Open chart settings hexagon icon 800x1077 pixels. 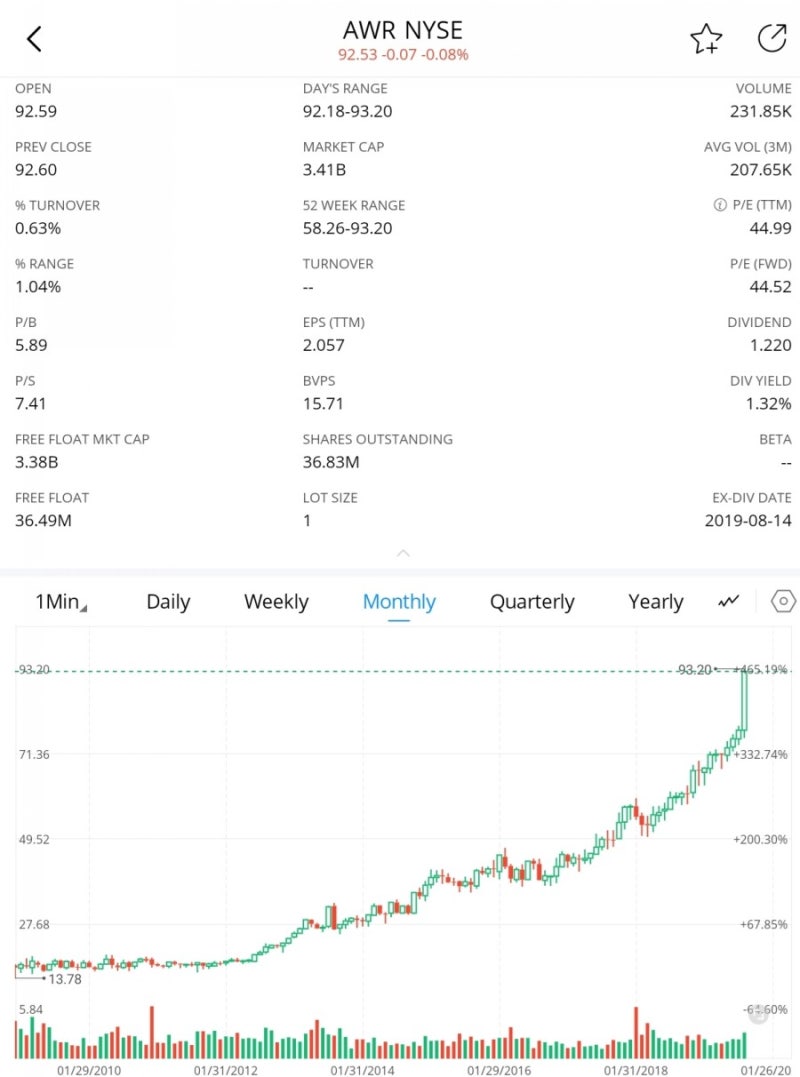(784, 601)
